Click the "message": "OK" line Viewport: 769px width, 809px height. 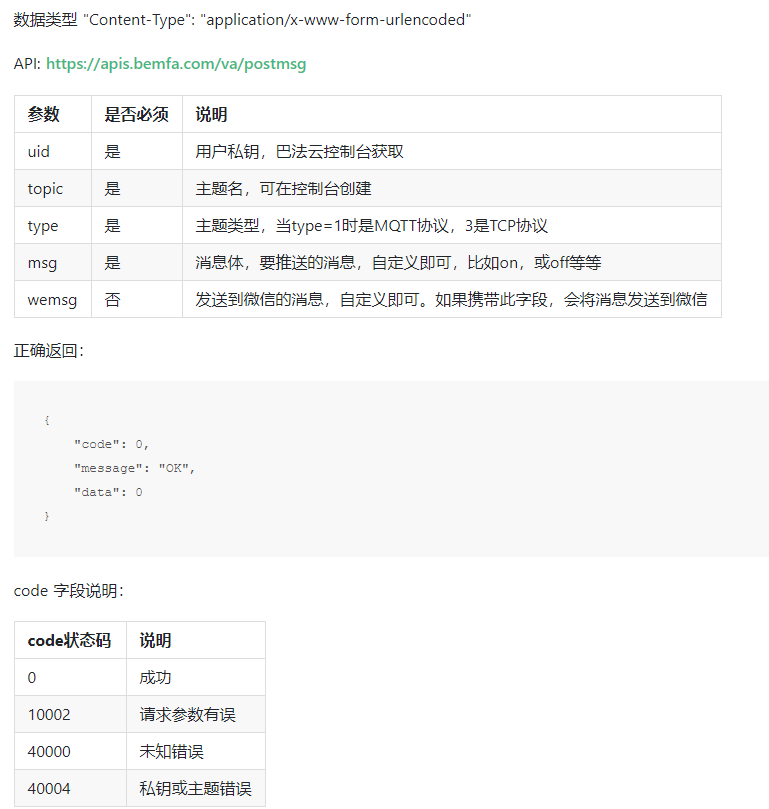[134, 468]
